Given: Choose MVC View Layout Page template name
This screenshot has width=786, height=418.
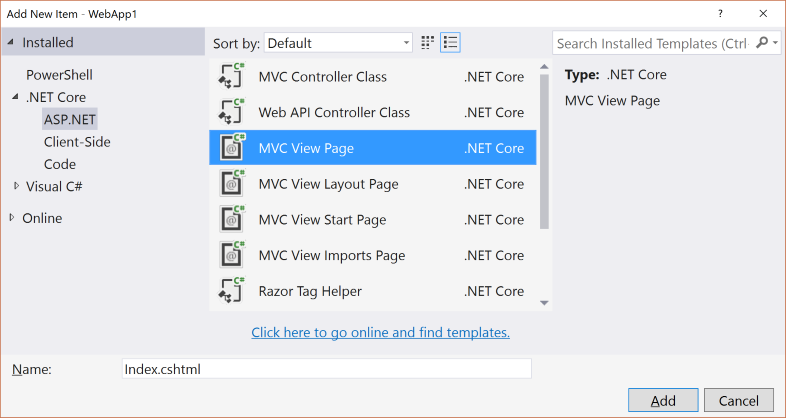Looking at the screenshot, I should [328, 184].
